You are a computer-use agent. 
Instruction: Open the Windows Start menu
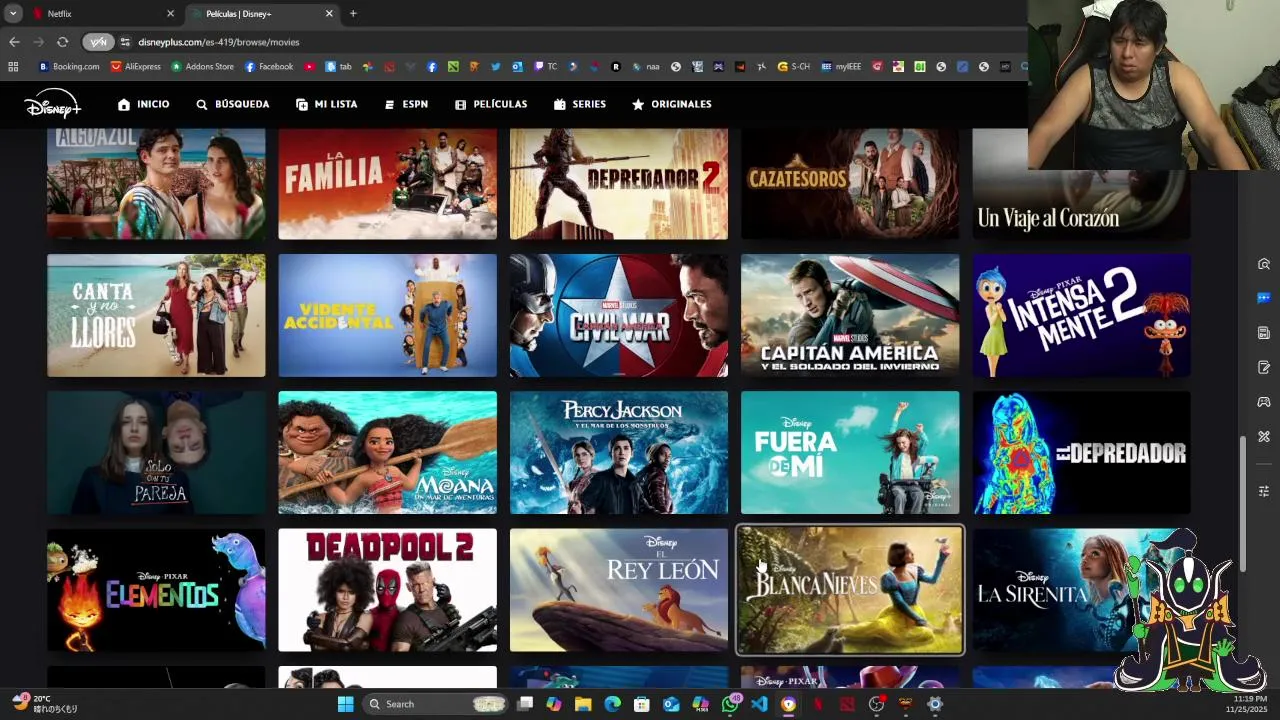click(x=345, y=704)
